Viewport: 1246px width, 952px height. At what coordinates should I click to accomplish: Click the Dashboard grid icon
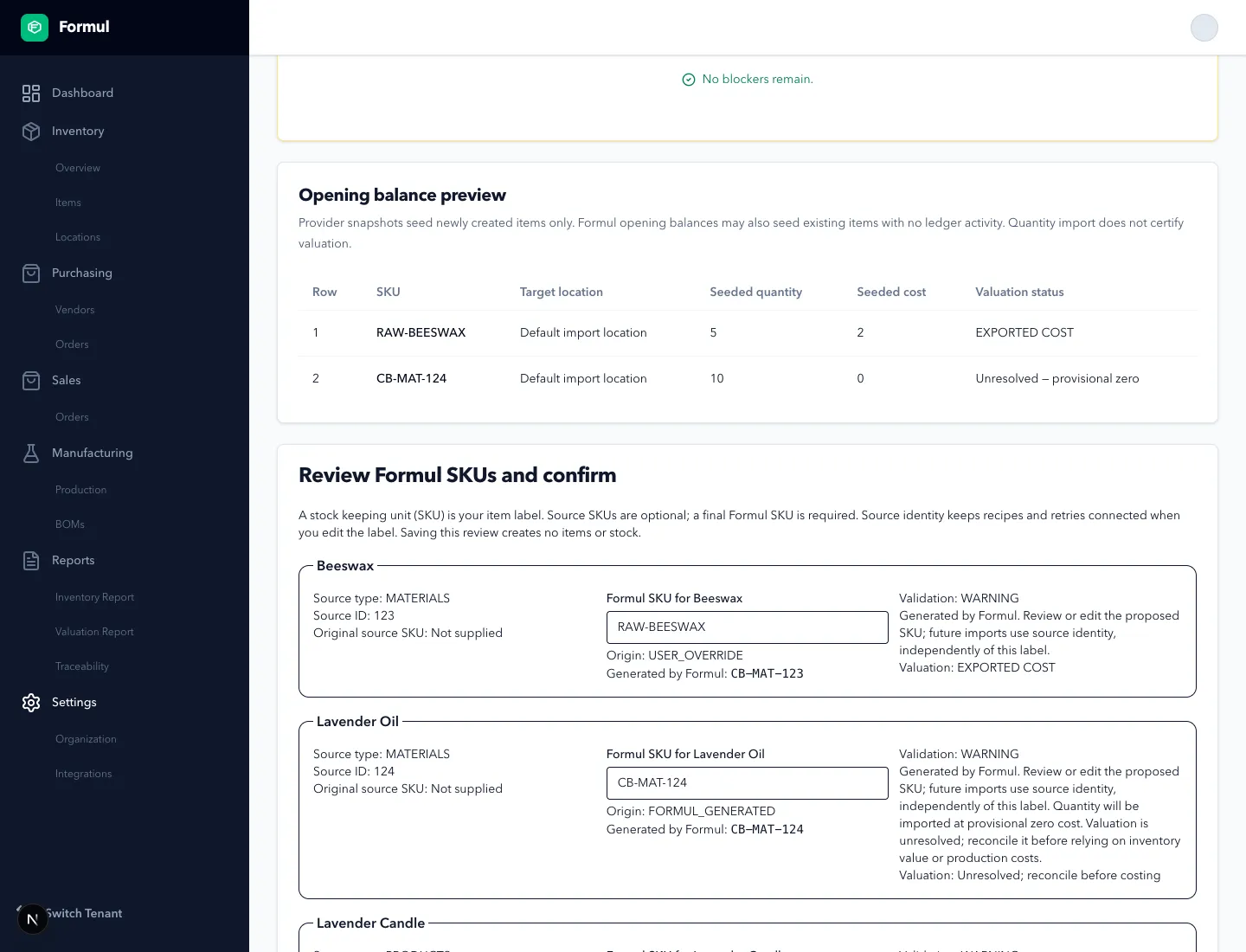[31, 93]
